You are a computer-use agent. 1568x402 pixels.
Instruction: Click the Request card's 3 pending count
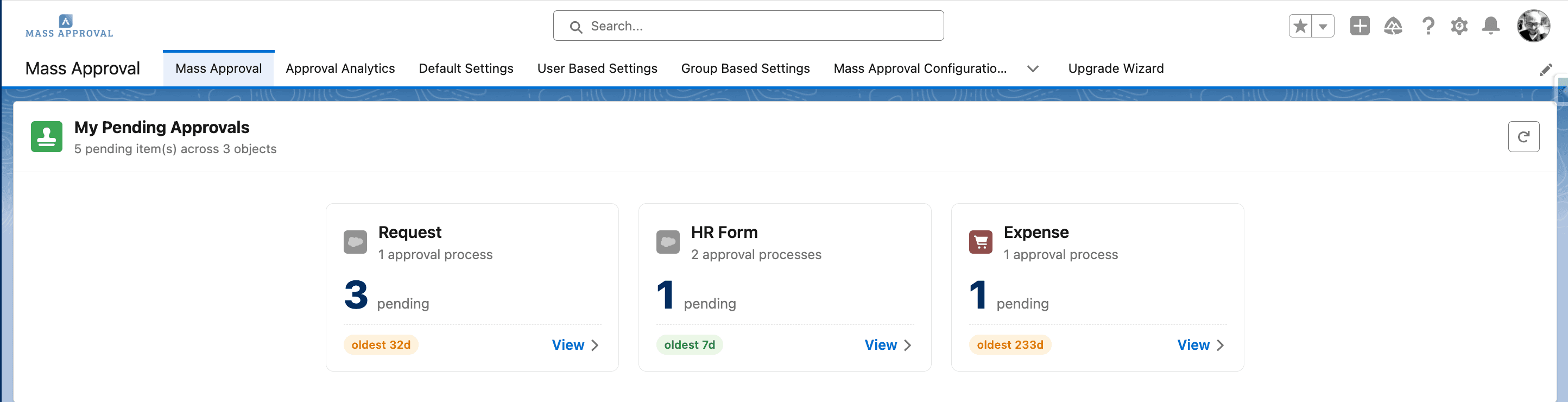point(356,295)
